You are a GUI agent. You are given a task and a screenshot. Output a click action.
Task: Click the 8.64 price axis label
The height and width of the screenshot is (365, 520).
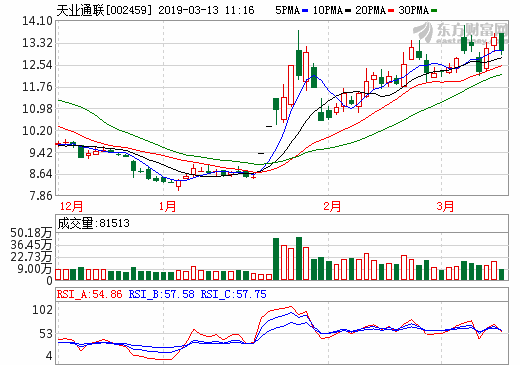coord(41,174)
